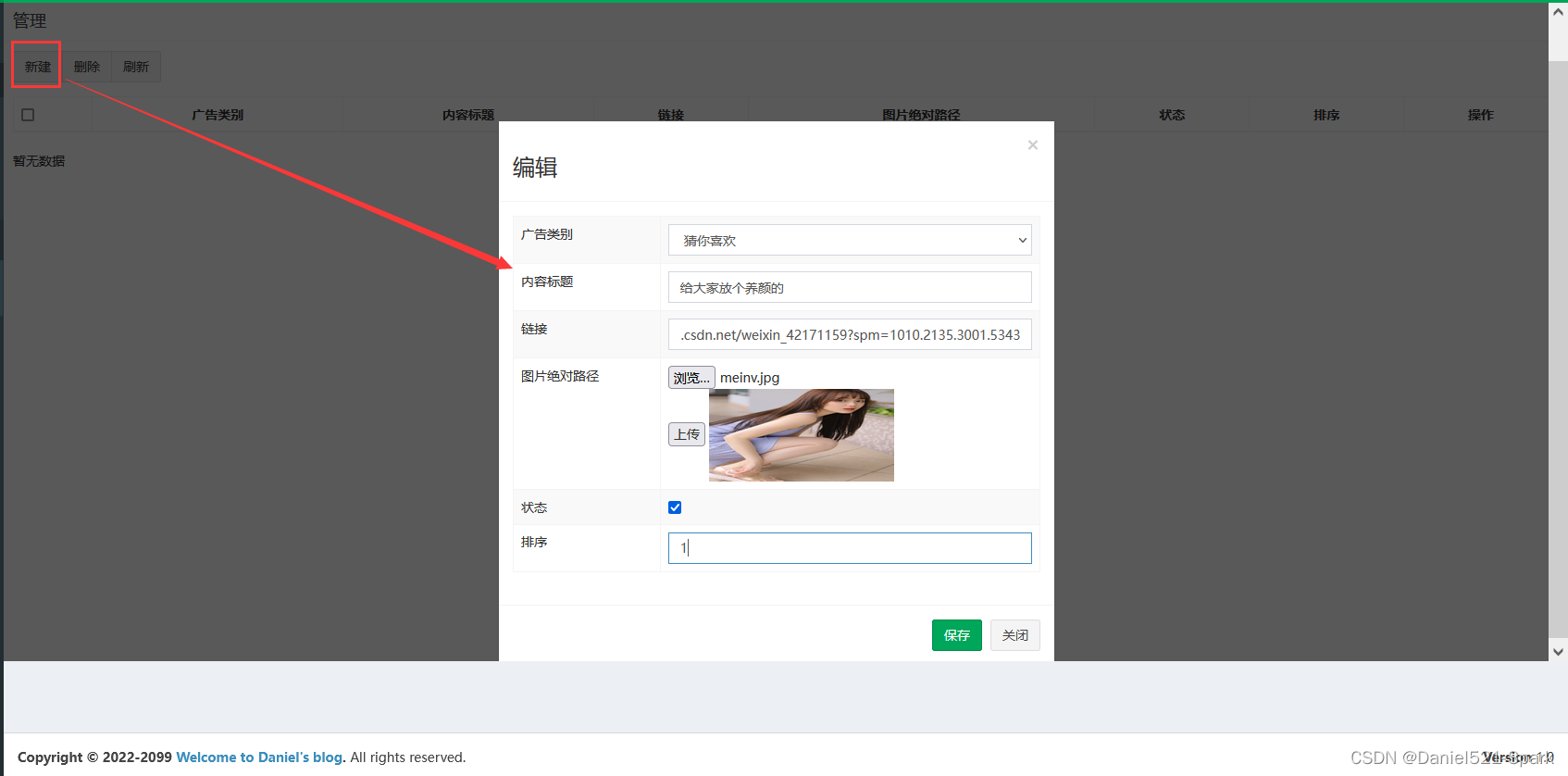This screenshot has height=776, width=1568.
Task: Click the 内容标题 input field
Action: click(850, 287)
